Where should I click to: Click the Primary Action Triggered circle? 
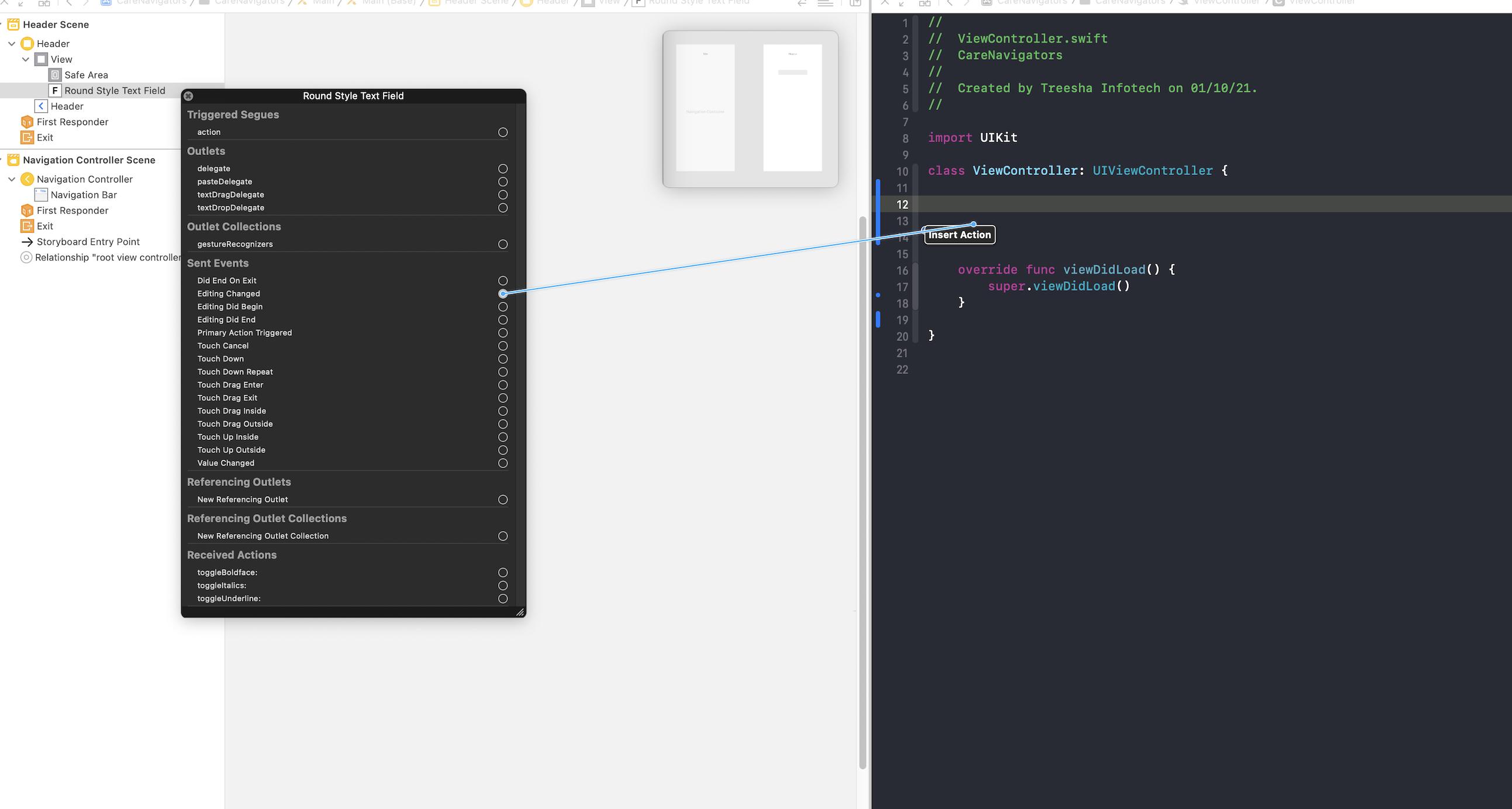point(503,333)
